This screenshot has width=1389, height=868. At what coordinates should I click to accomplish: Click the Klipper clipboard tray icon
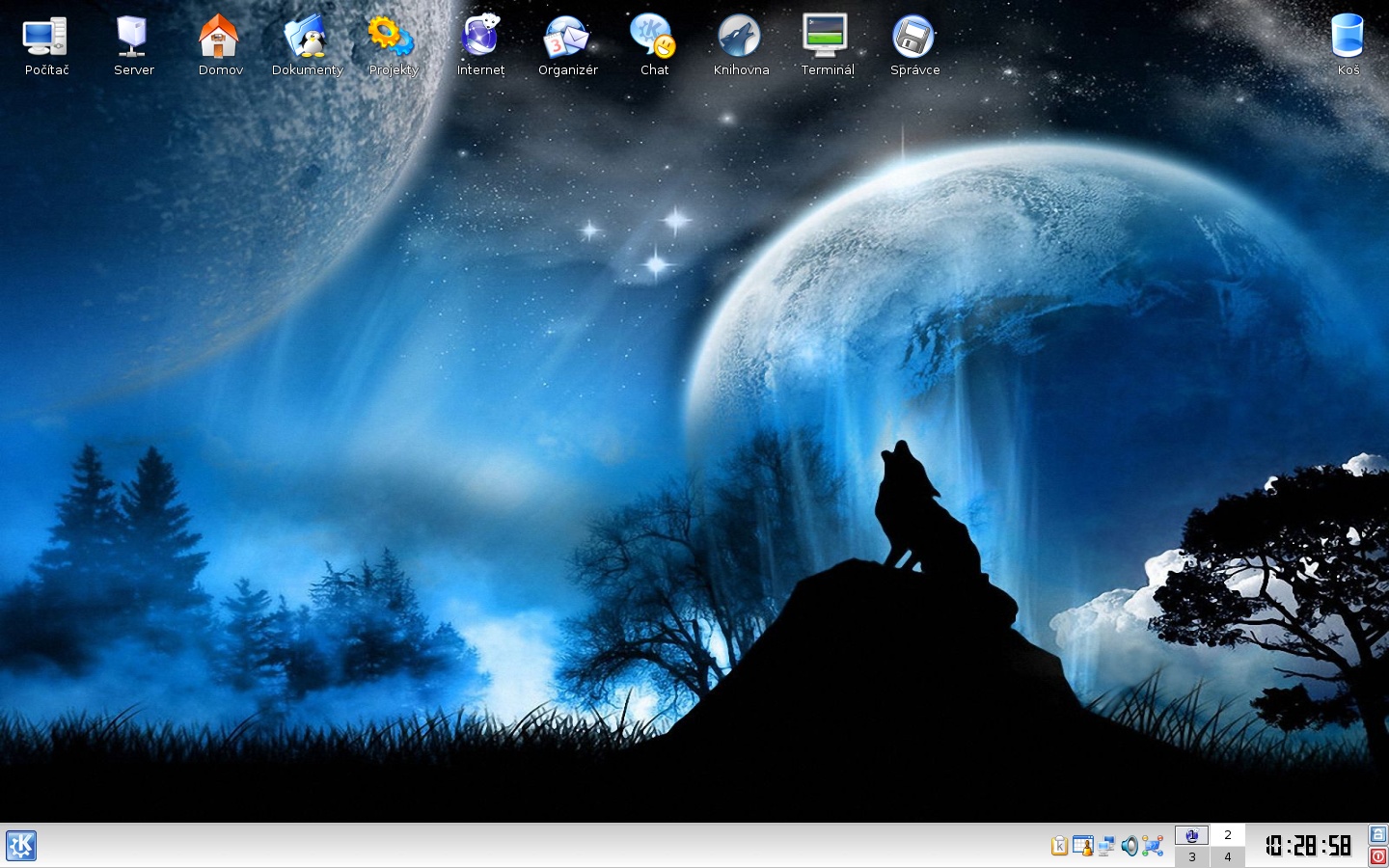tap(1059, 846)
